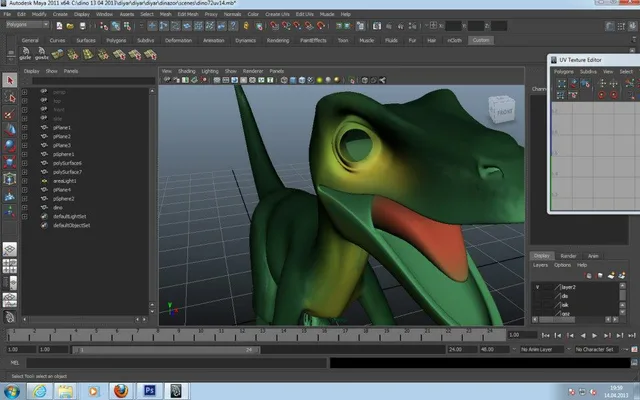
Task: Expand areaLight1 node in Outliner
Action: pyautogui.click(x=24, y=181)
